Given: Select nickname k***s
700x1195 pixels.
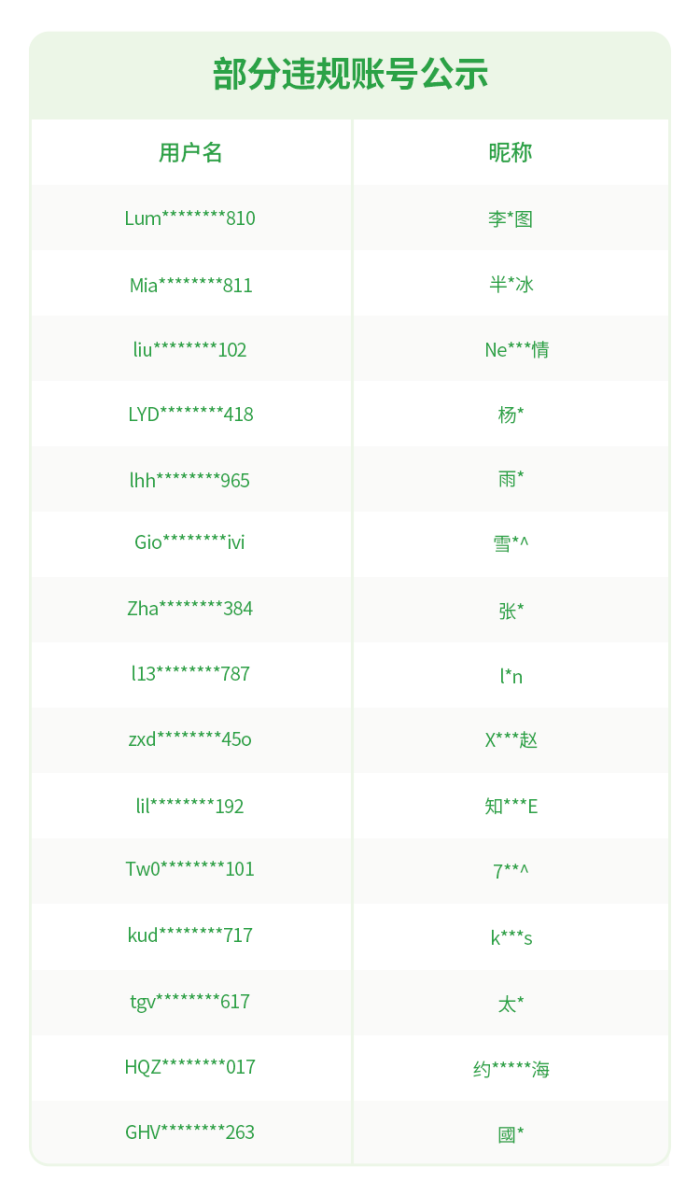Looking at the screenshot, I should pyautogui.click(x=511, y=937).
